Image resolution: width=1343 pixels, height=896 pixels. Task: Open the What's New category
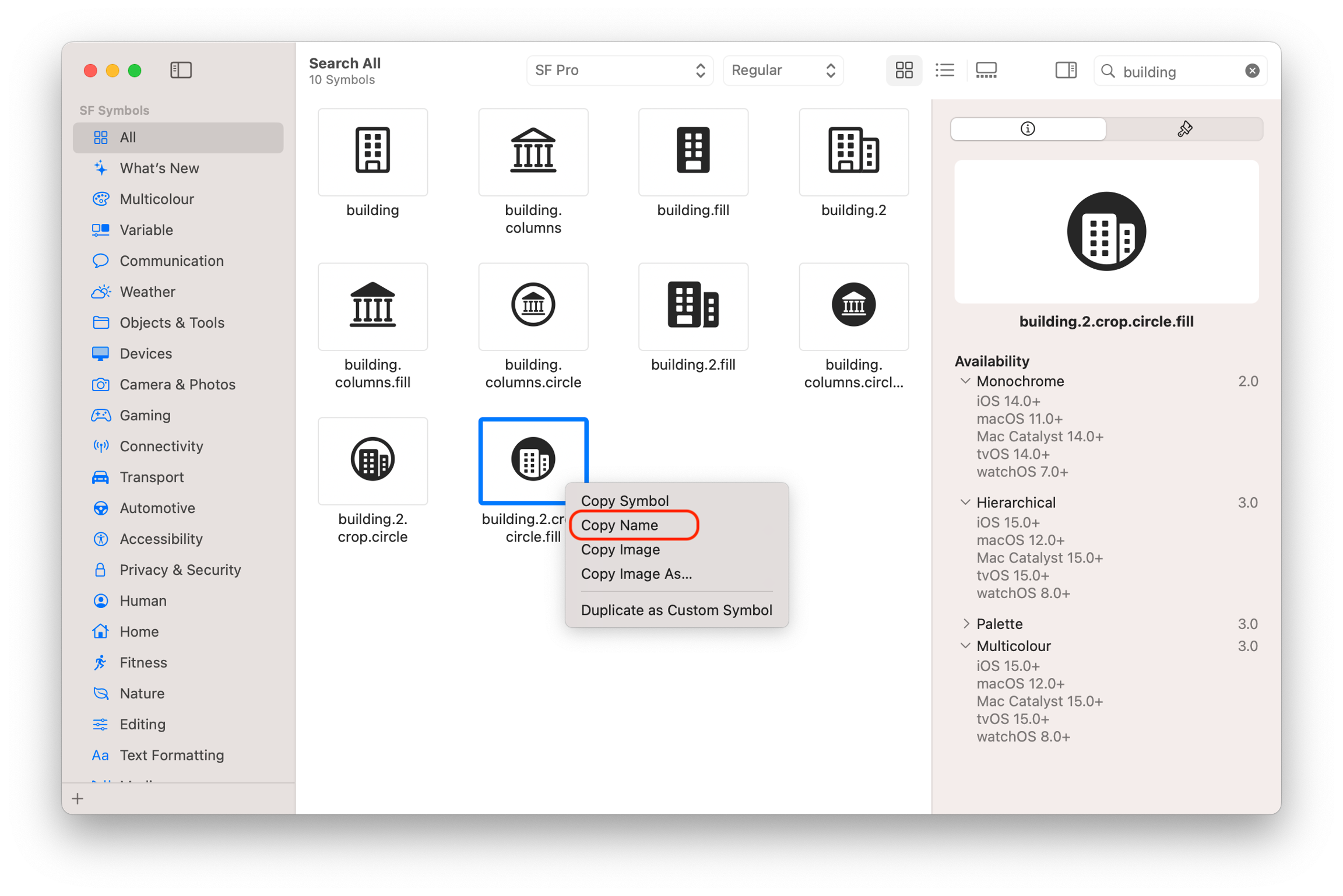pyautogui.click(x=178, y=168)
